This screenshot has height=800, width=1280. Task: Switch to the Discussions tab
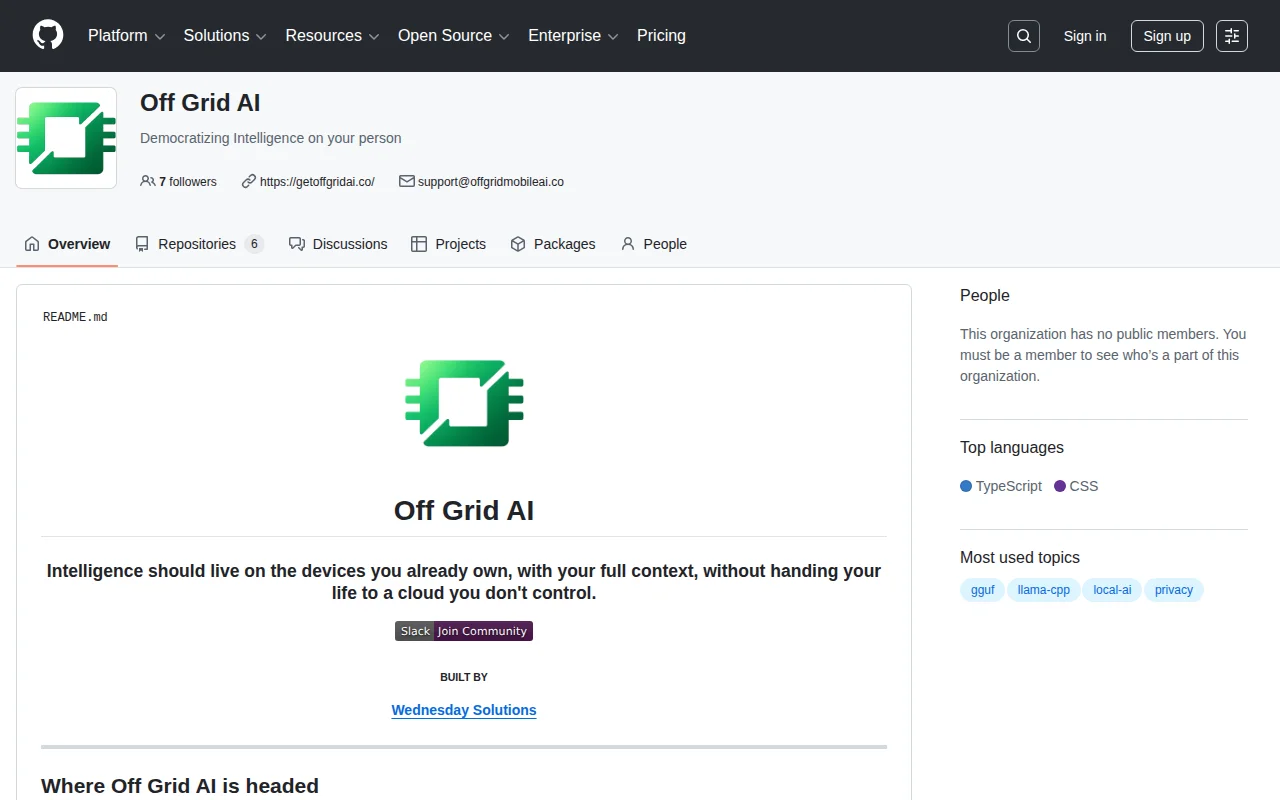pos(338,244)
